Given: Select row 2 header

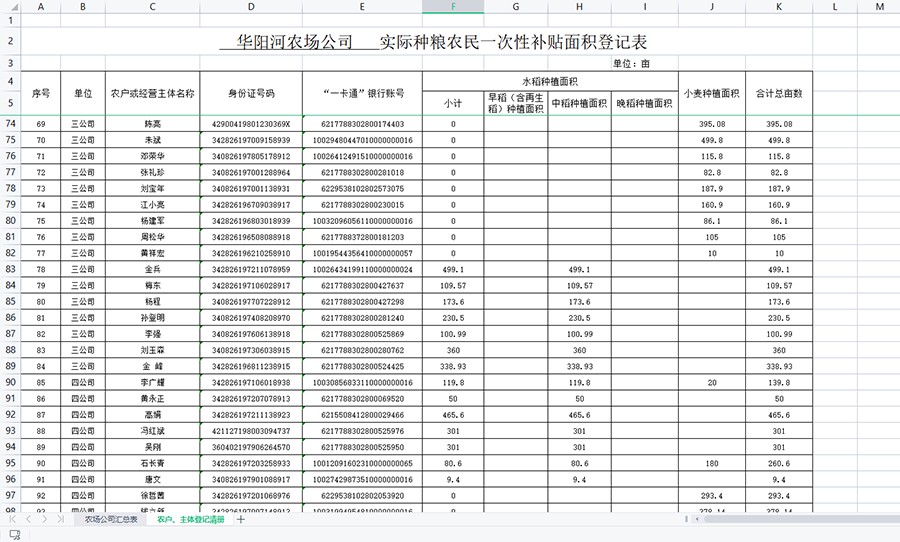Looking at the screenshot, I should 10,42.
